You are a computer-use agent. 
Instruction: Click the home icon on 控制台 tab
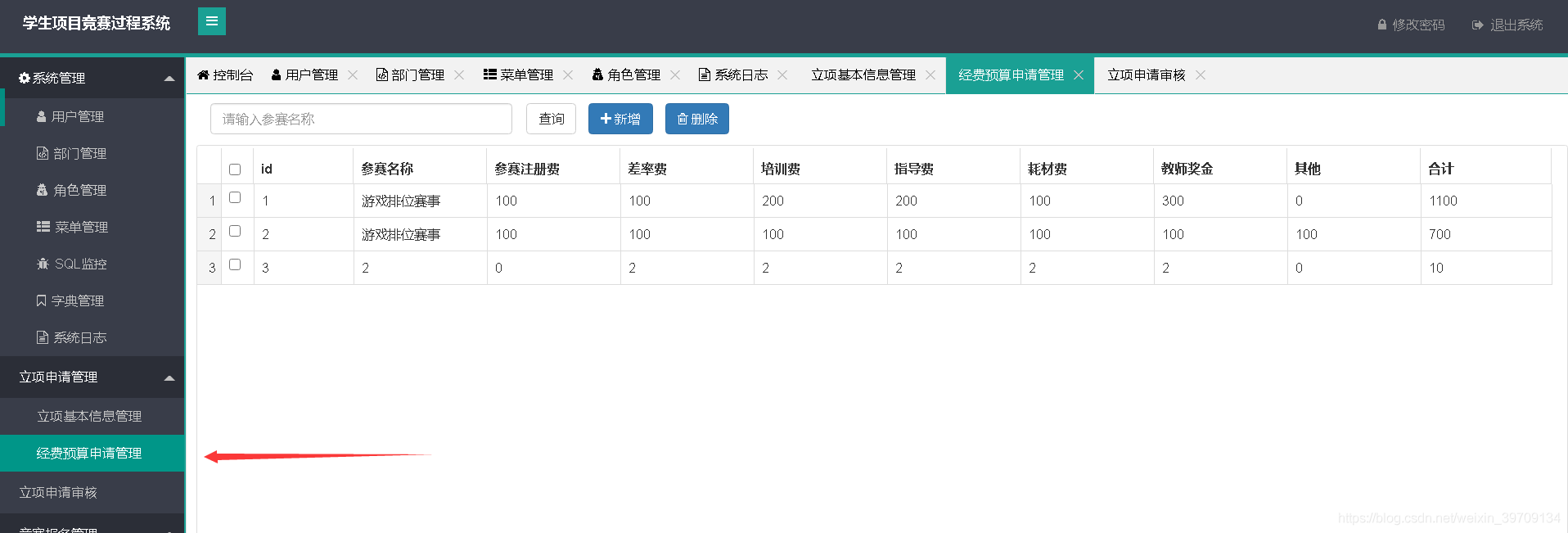coord(203,75)
